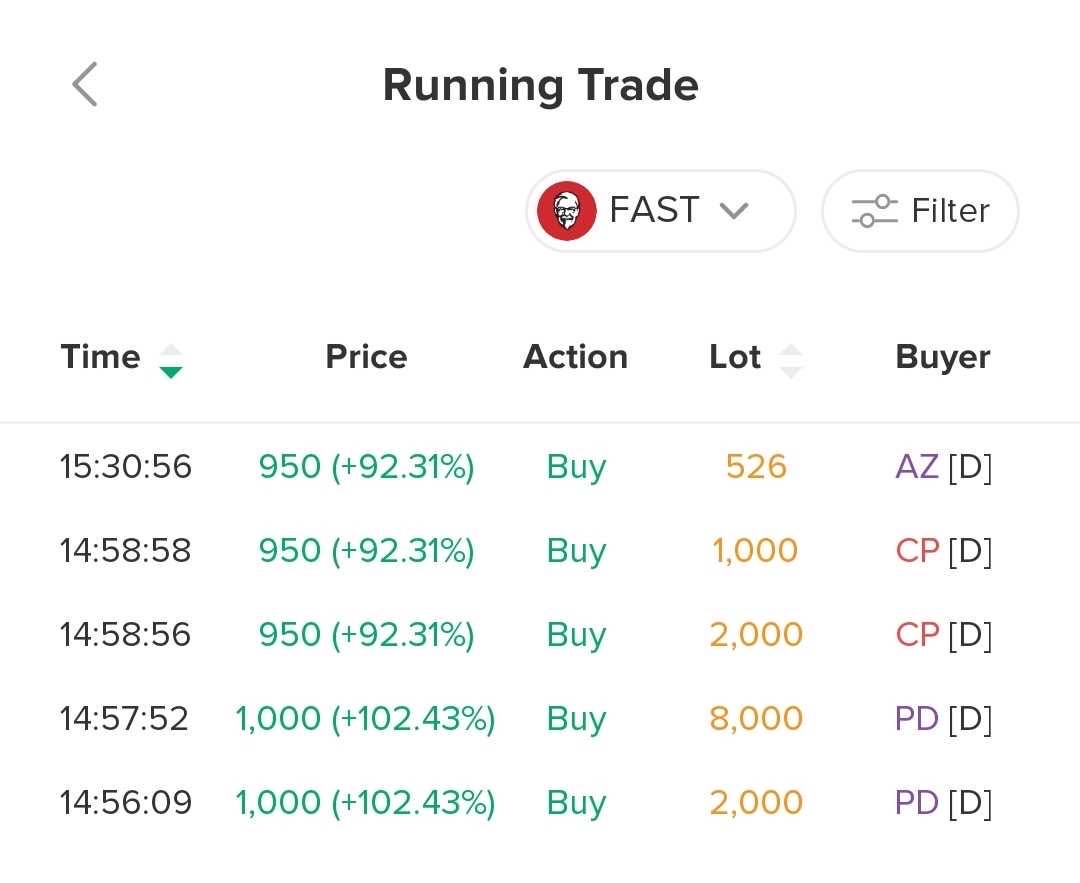Open the FAST stock dropdown

point(660,211)
